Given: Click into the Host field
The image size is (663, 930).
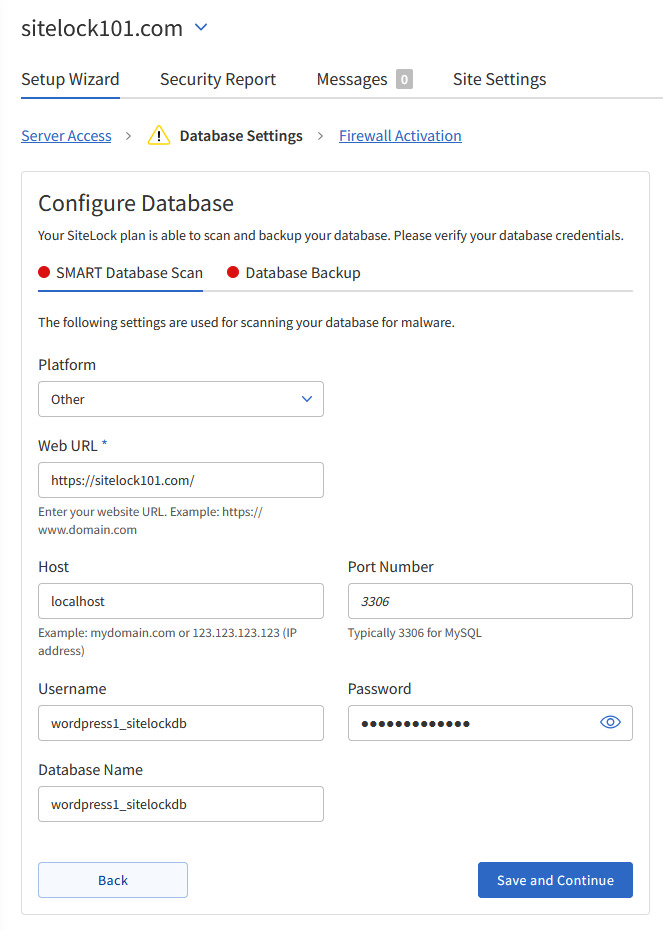Looking at the screenshot, I should (x=181, y=601).
